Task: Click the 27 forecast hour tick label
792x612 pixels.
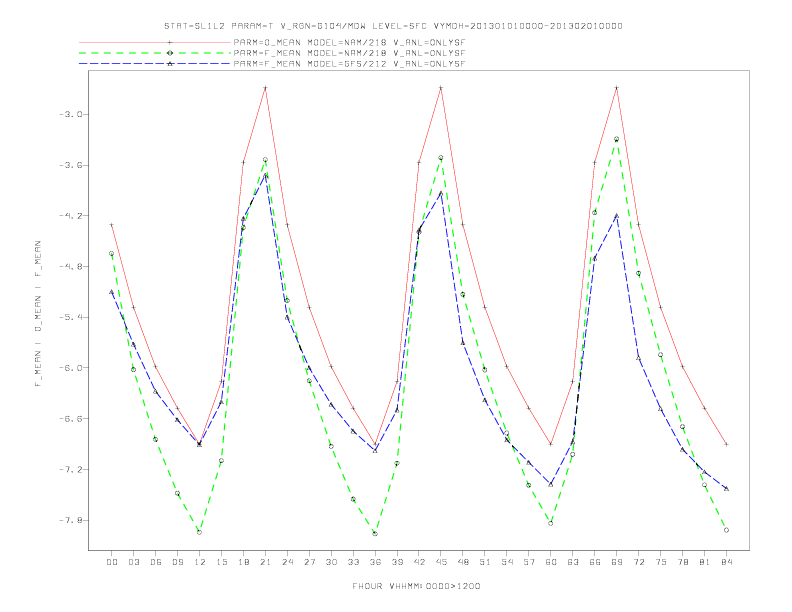Action: [309, 562]
